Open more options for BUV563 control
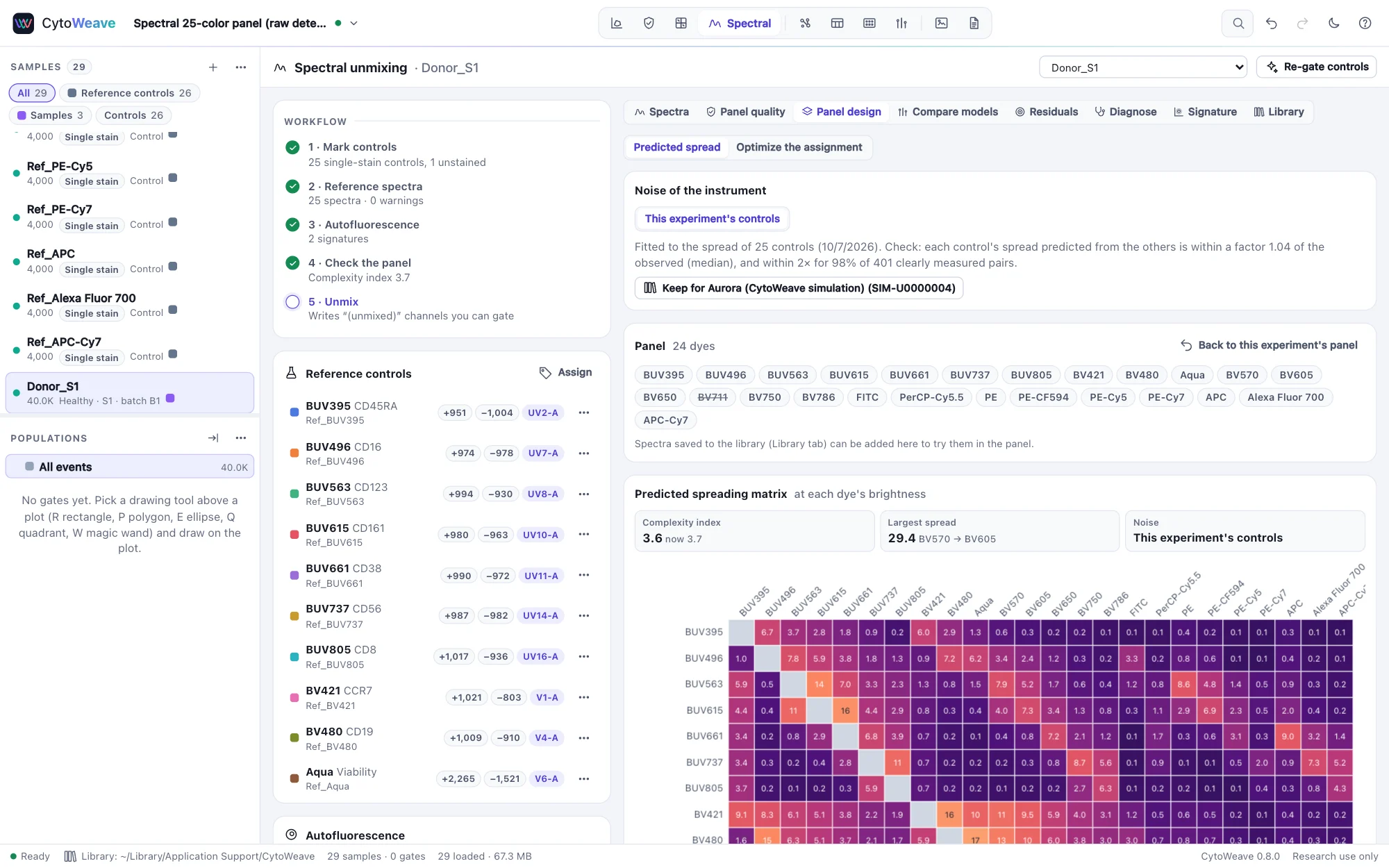This screenshot has width=1389, height=868. 584,494
